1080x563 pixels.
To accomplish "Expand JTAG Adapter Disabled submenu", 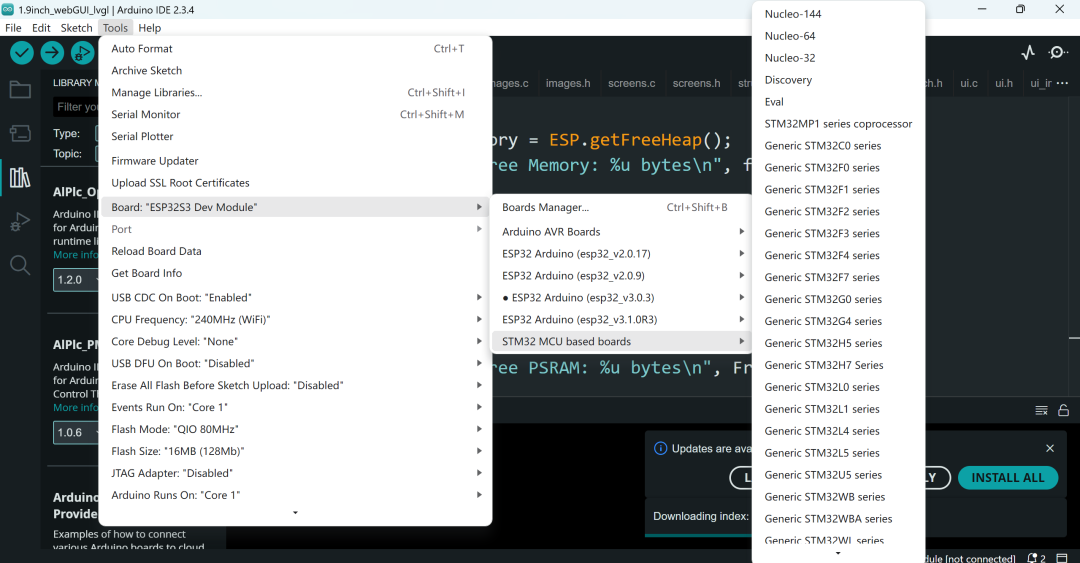I will coord(295,473).
